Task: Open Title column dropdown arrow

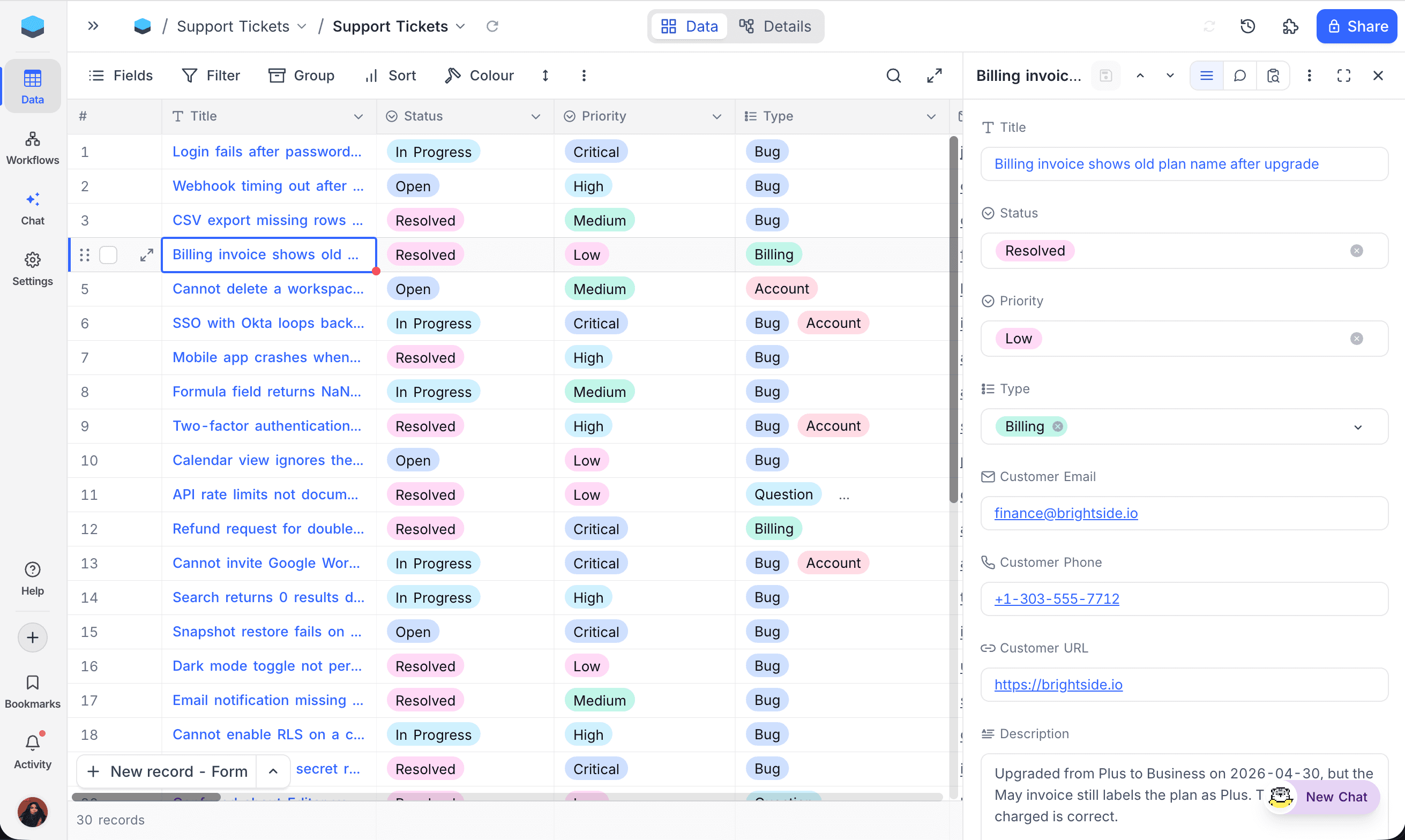Action: (x=358, y=116)
